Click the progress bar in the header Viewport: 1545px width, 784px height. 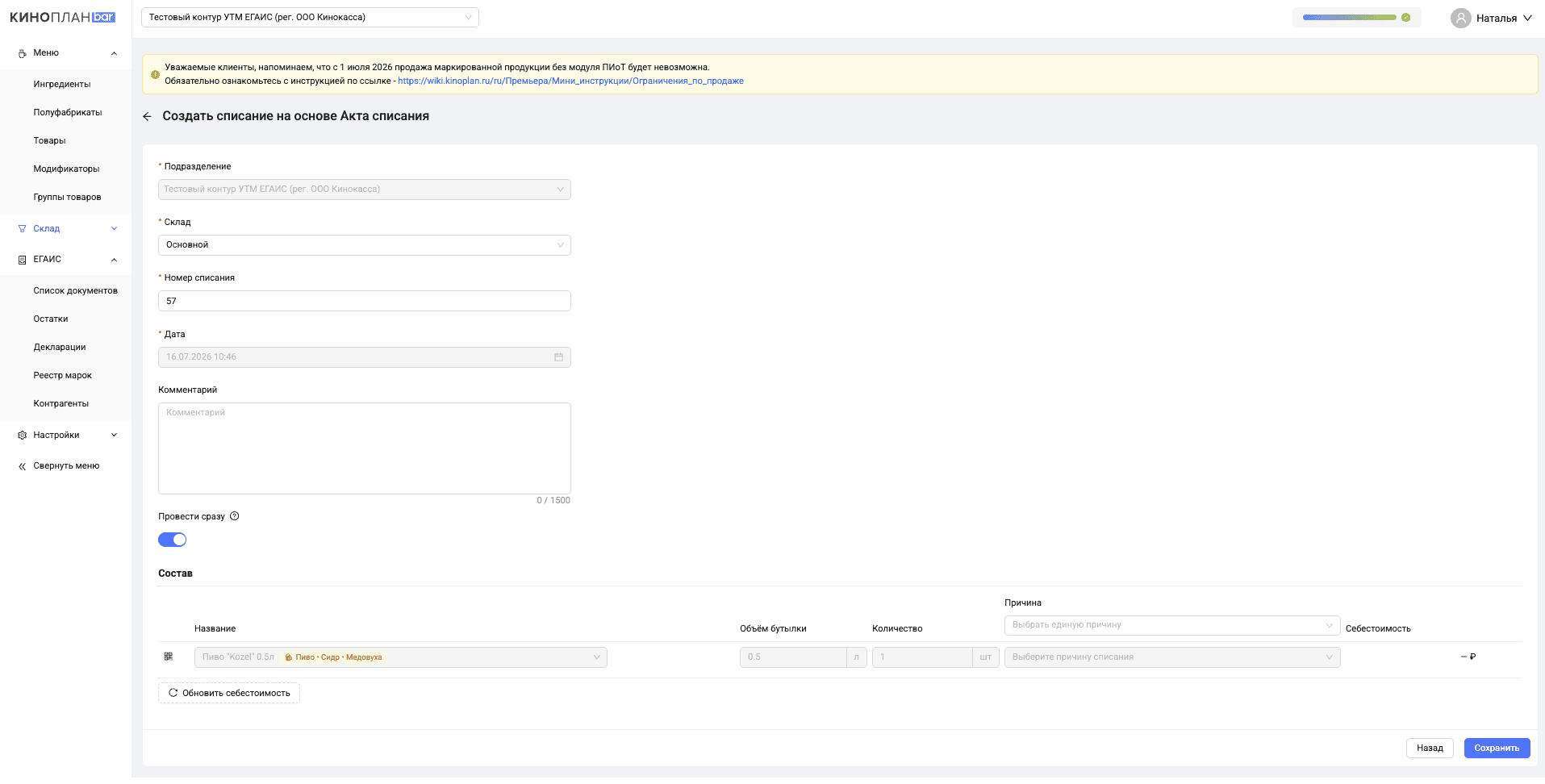point(1349,17)
